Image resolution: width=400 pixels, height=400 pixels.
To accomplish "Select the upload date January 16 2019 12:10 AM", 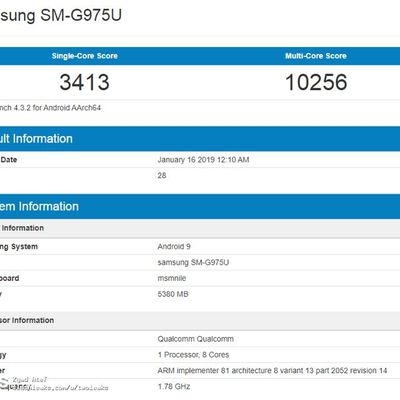I will [203, 160].
